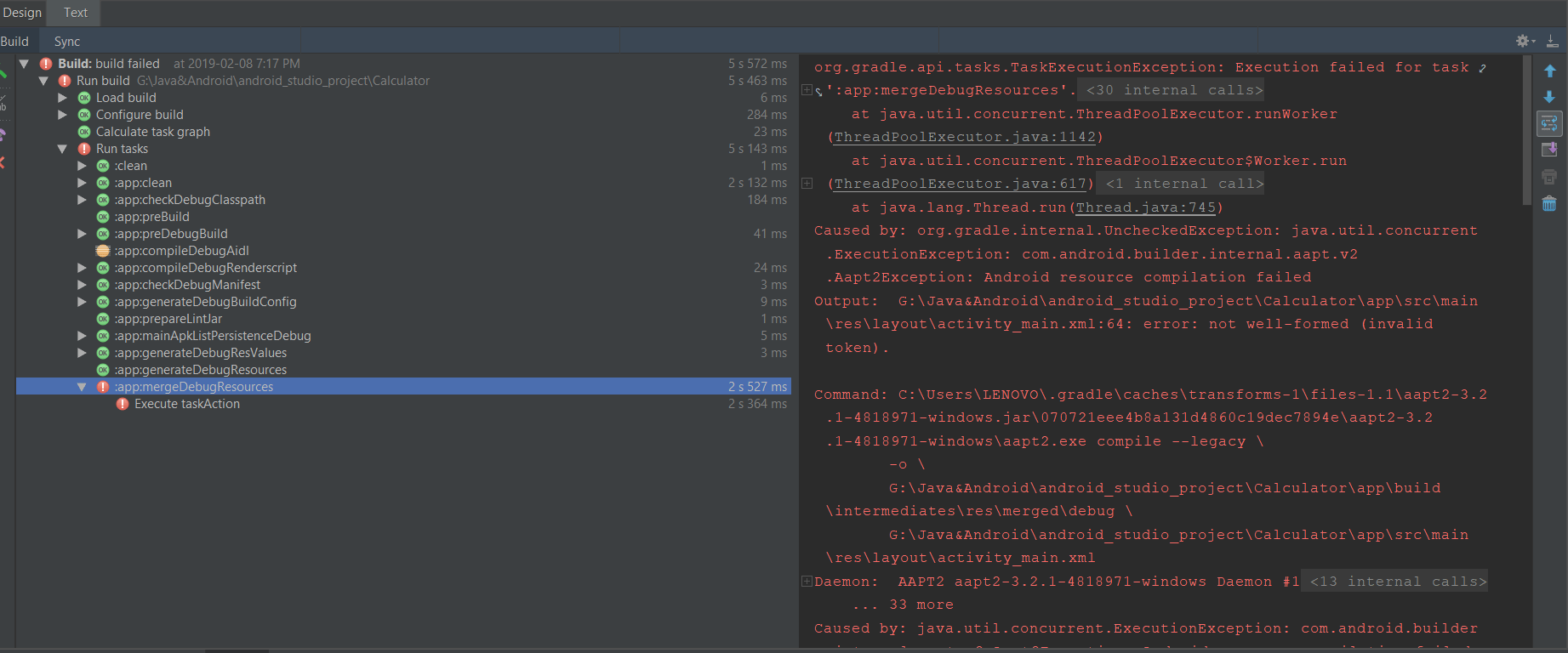
Task: Click the error icon beside Execute taskAction
Action: [x=123, y=404]
